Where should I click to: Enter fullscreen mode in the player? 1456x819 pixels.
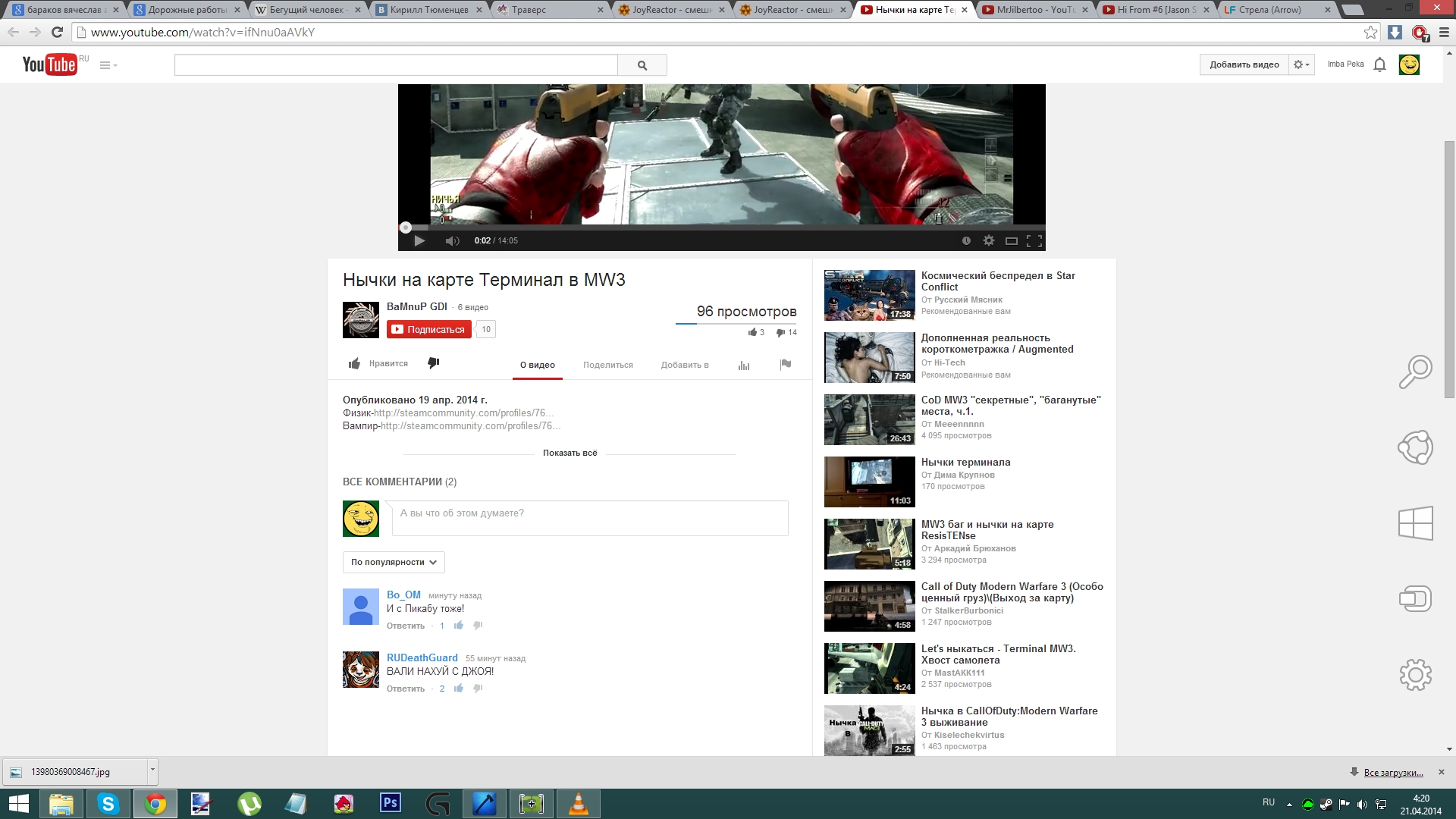pos(1034,240)
